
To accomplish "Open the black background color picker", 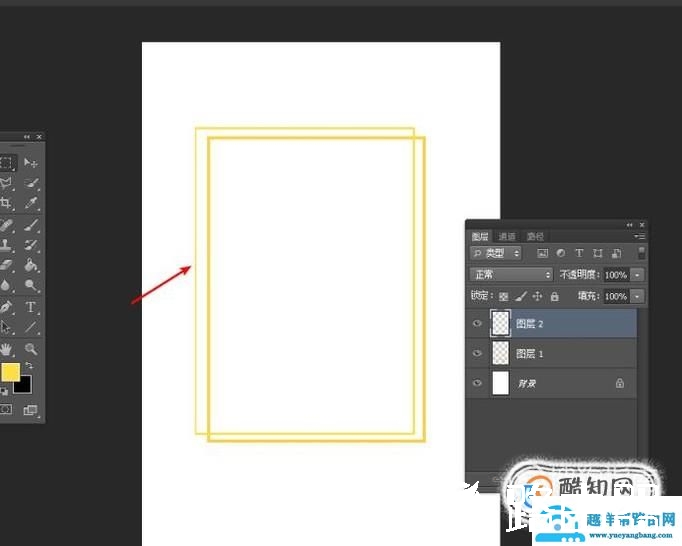I will coord(24,386).
